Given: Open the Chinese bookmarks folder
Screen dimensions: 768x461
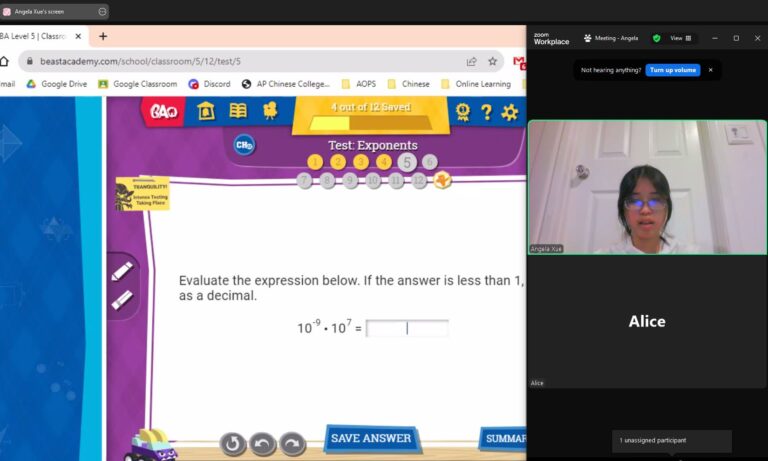Looking at the screenshot, I should point(408,84).
